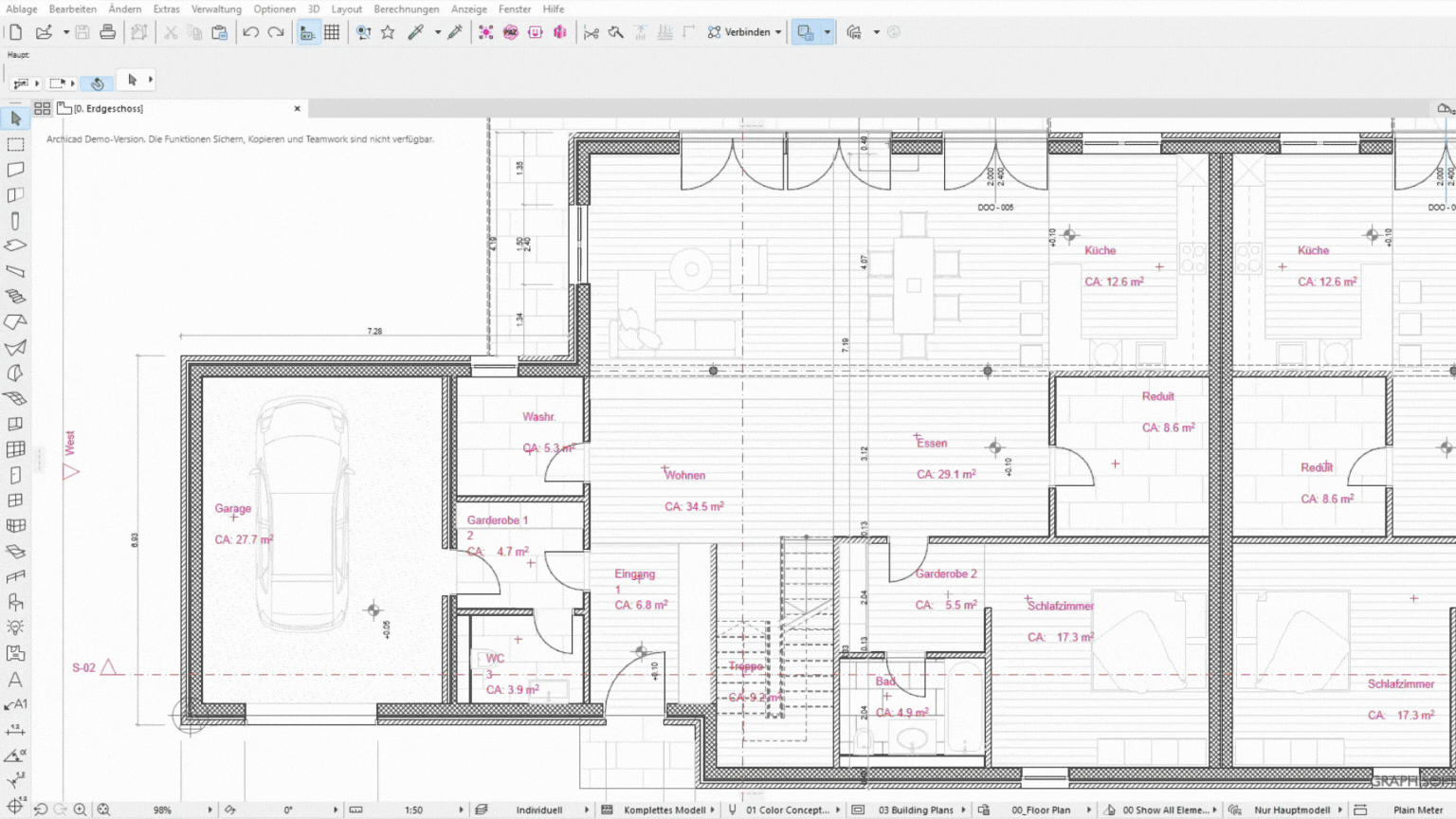
Task: Open the Hilfe menu
Action: [554, 9]
